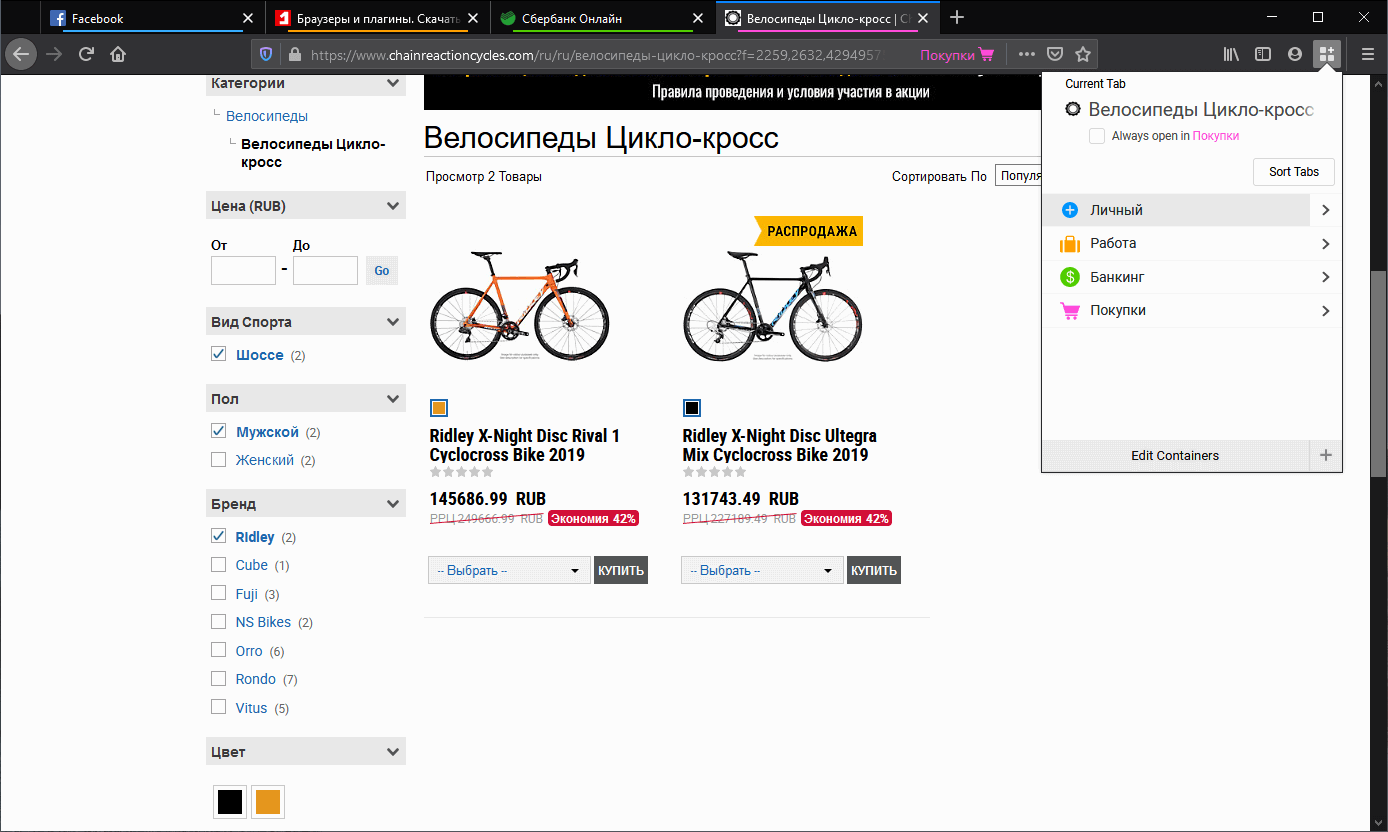The image size is (1388, 832).
Task: Open page actions three-dot menu
Action: tap(1026, 54)
